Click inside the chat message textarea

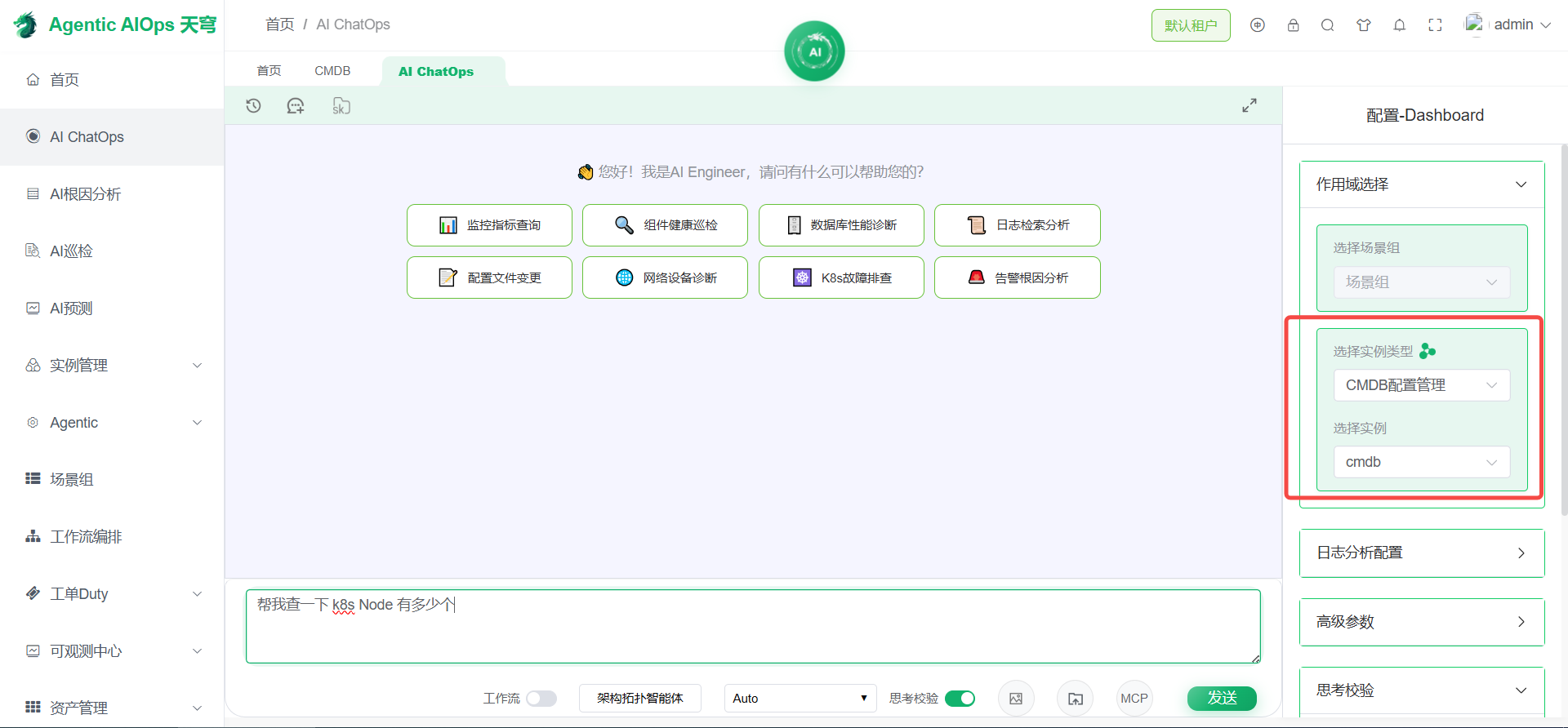pyautogui.click(x=753, y=626)
